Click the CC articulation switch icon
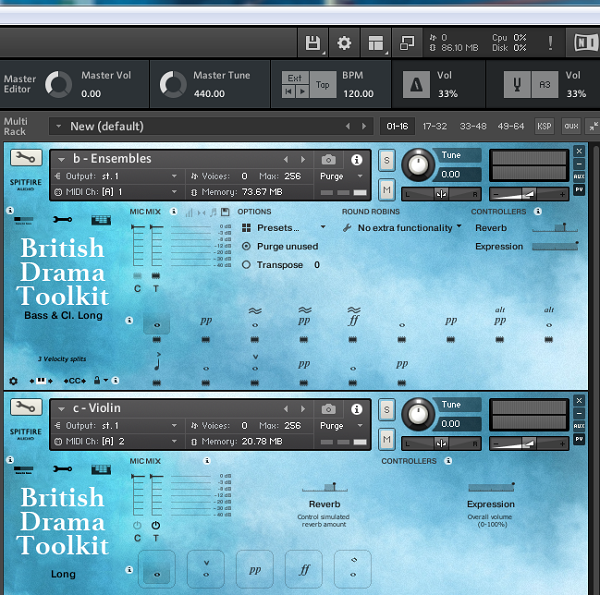 (x=74, y=381)
